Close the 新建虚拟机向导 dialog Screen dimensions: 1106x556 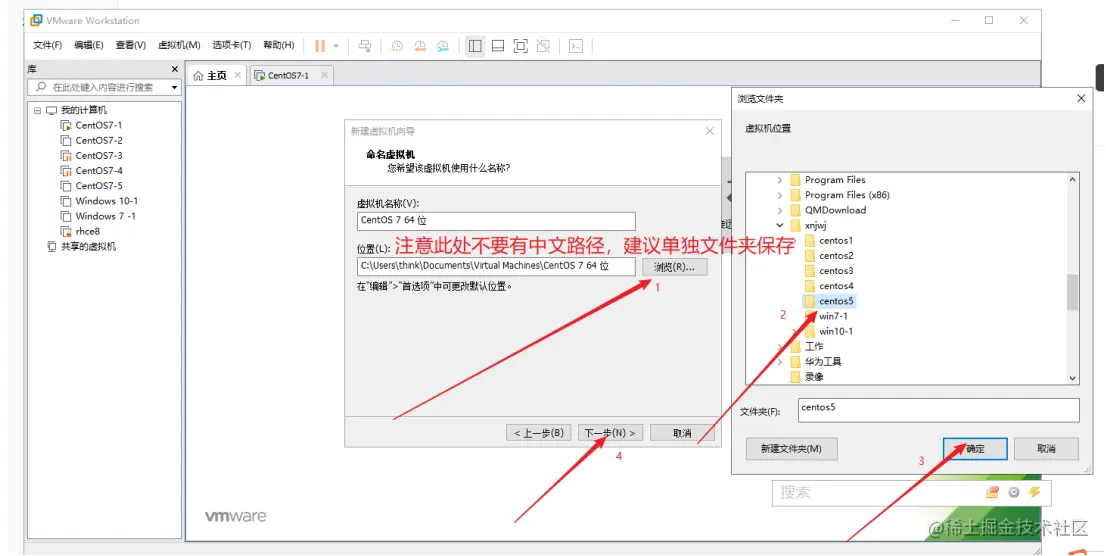coord(710,131)
